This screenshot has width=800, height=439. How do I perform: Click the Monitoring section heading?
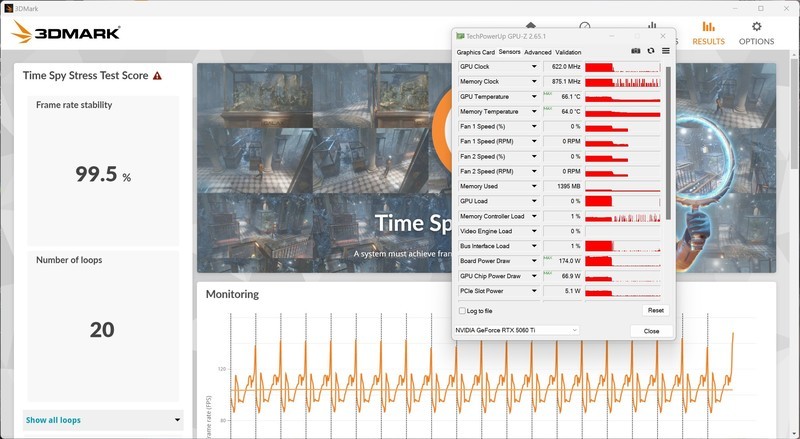pos(232,294)
